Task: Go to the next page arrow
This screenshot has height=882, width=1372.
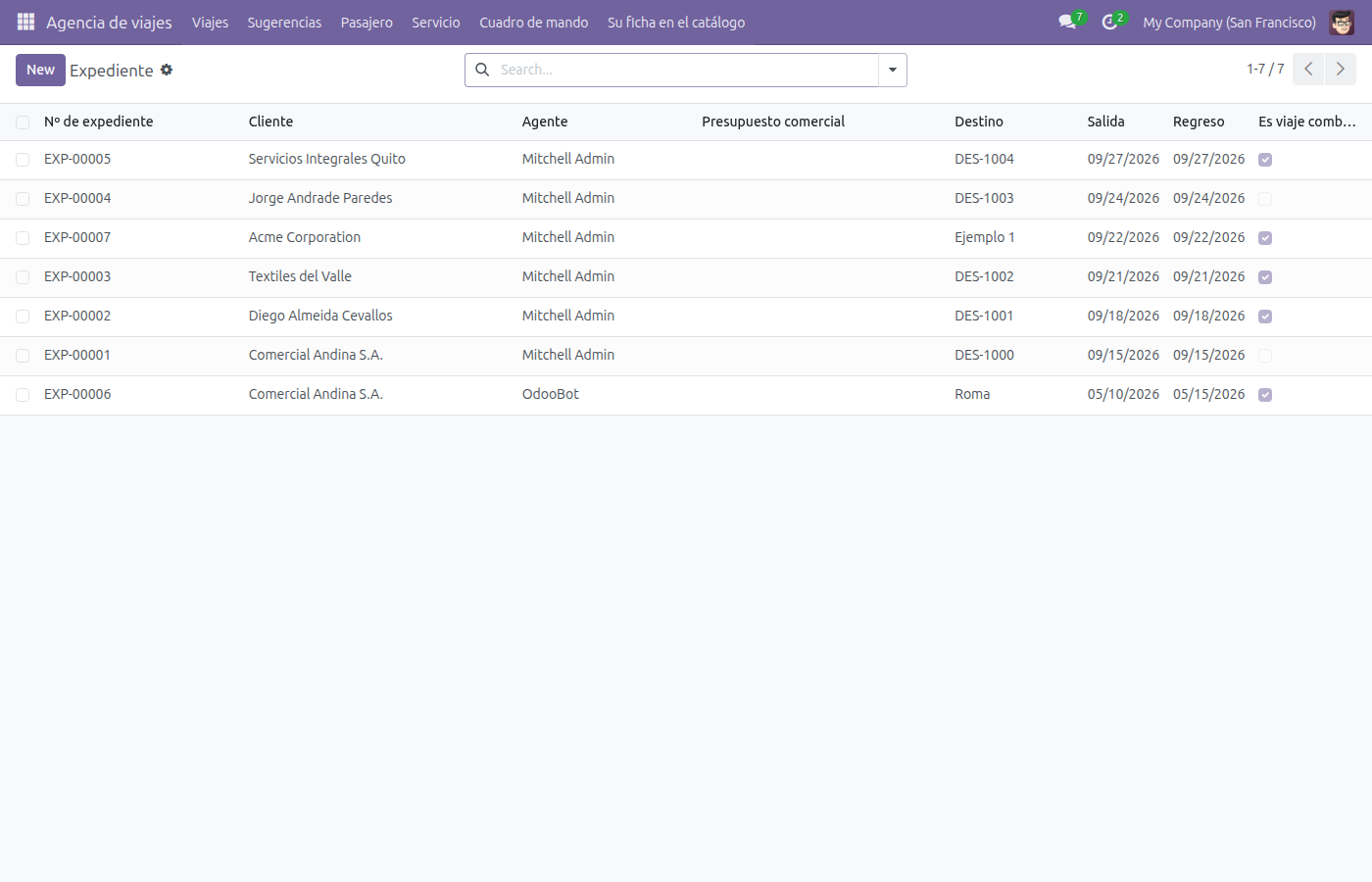Action: 1341,70
